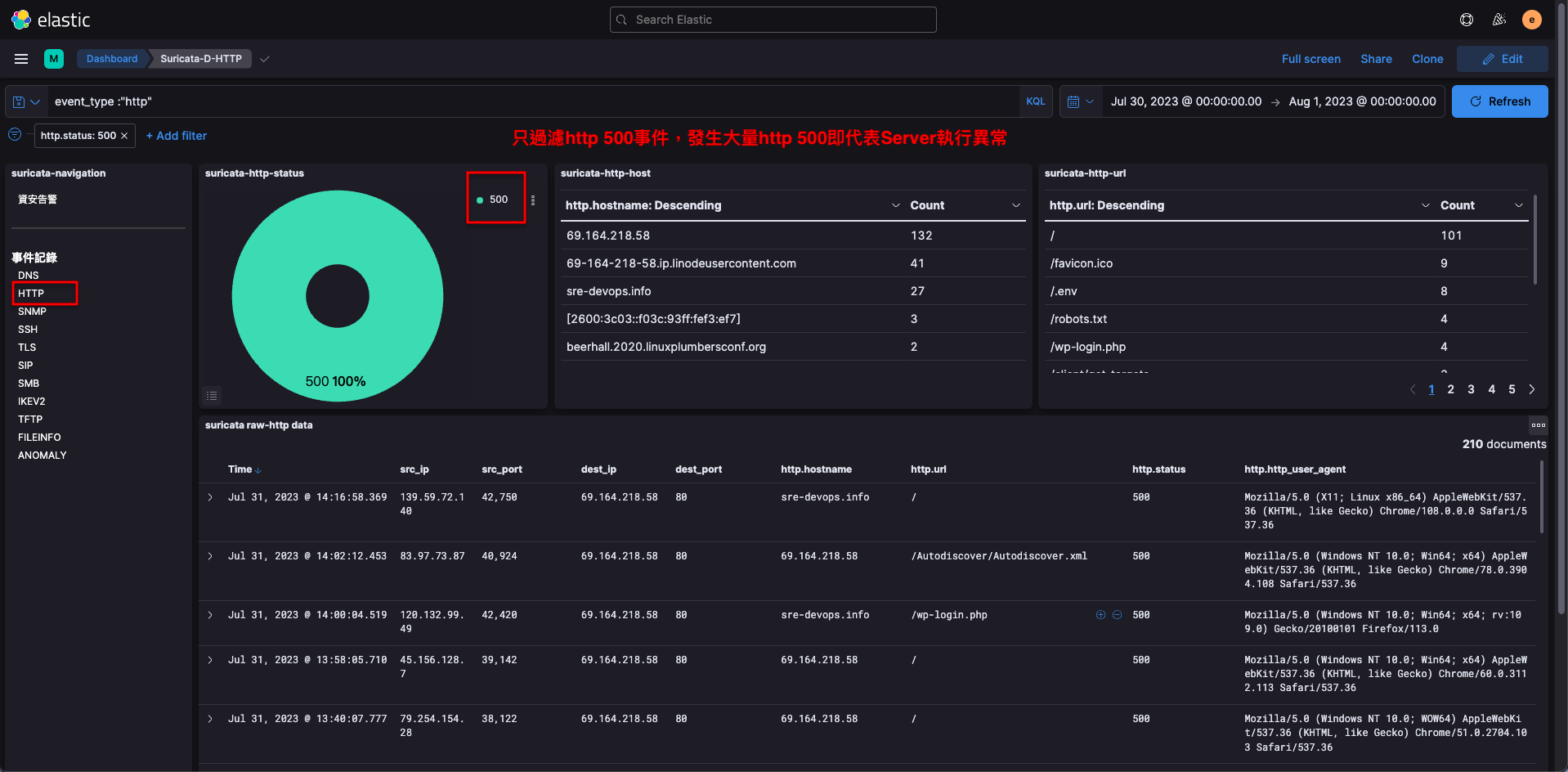The image size is (1568, 772).
Task: Refresh the dashboard data
Action: pyautogui.click(x=1500, y=101)
